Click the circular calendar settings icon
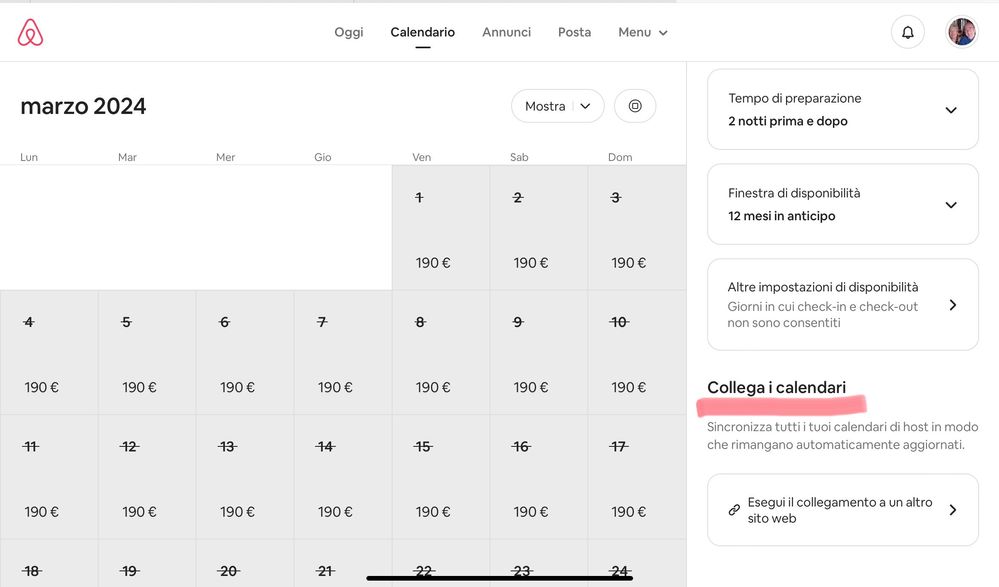 coord(635,106)
